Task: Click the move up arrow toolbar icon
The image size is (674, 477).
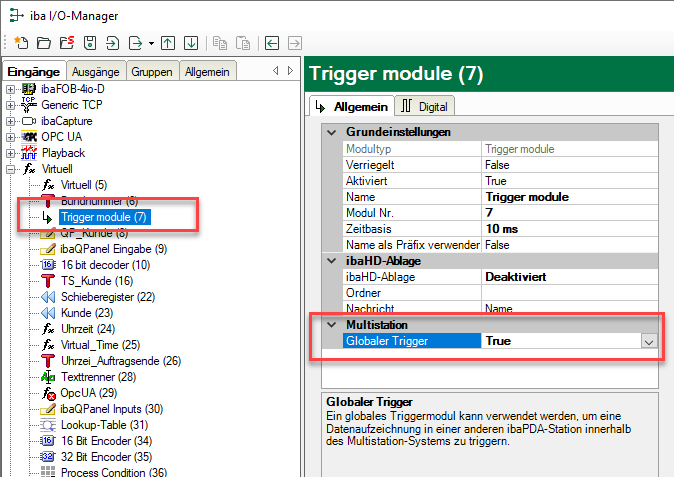Action: 168,43
